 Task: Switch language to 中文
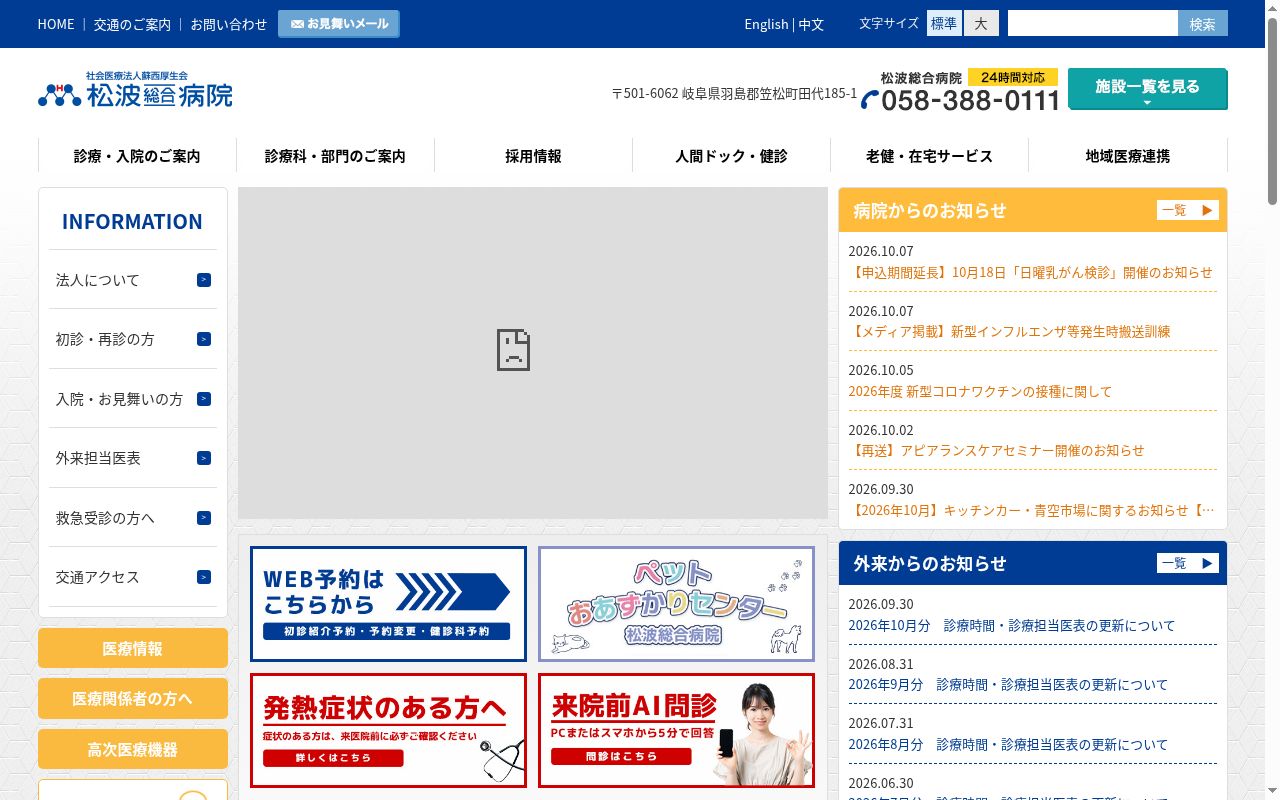[x=811, y=24]
